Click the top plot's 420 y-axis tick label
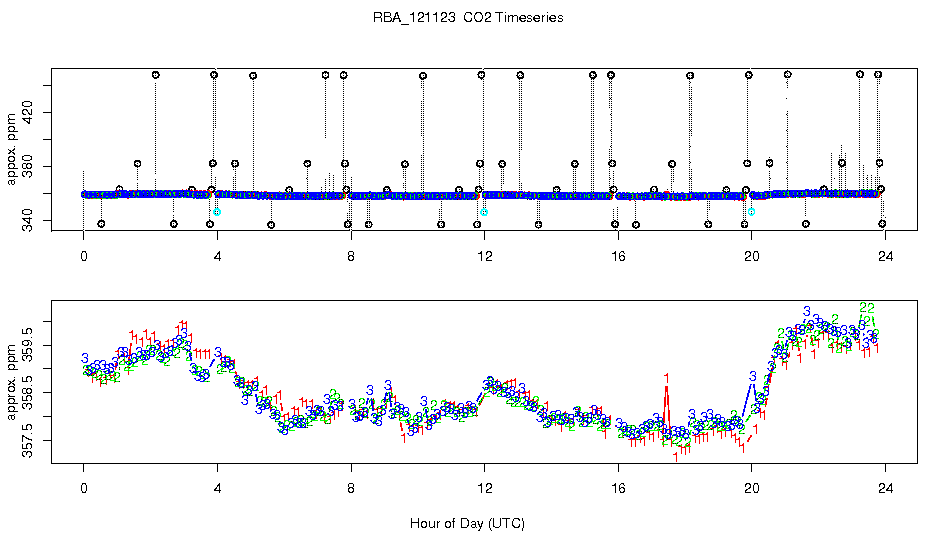The width and height of the screenshot is (936, 540). 27,112
